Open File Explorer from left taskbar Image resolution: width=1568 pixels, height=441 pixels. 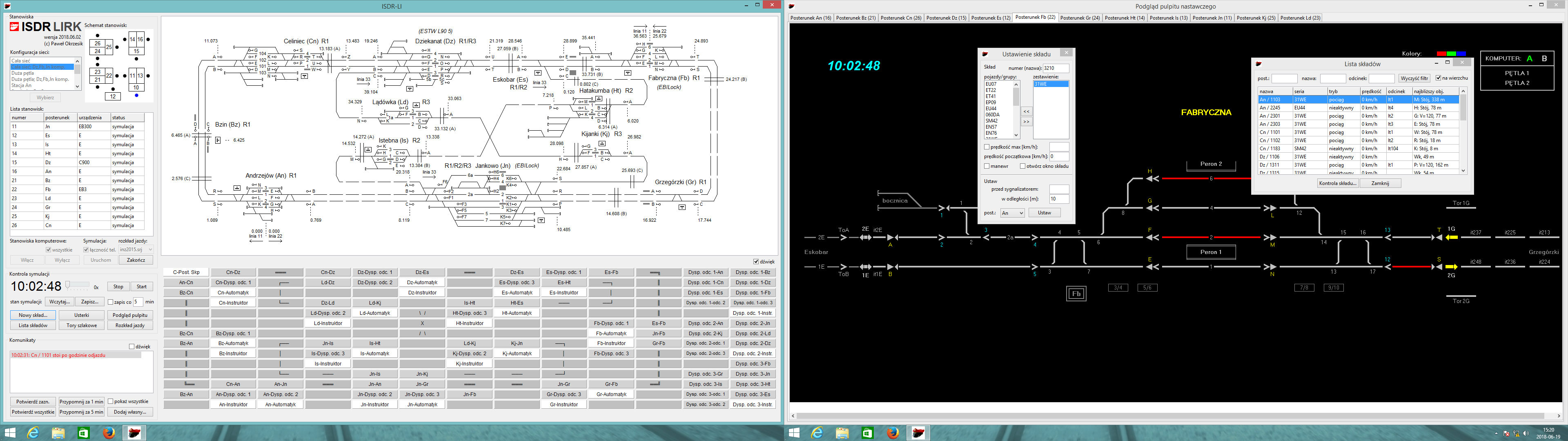58,433
